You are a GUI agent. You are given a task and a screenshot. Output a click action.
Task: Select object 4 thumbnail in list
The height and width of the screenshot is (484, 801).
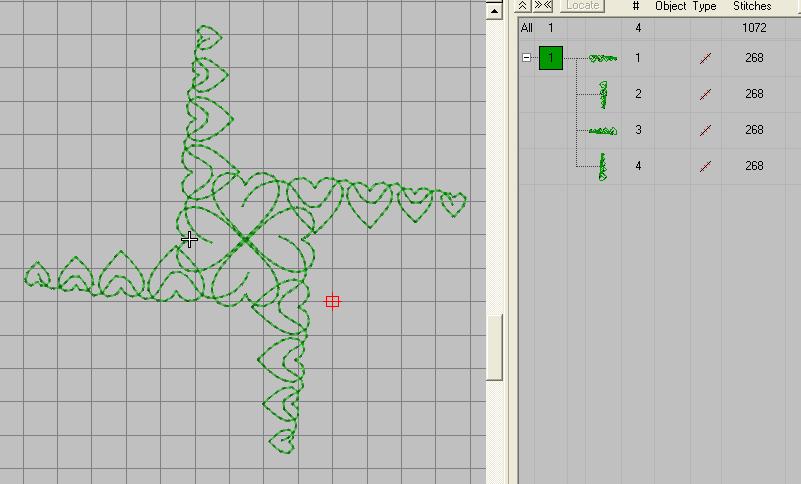pyautogui.click(x=603, y=167)
